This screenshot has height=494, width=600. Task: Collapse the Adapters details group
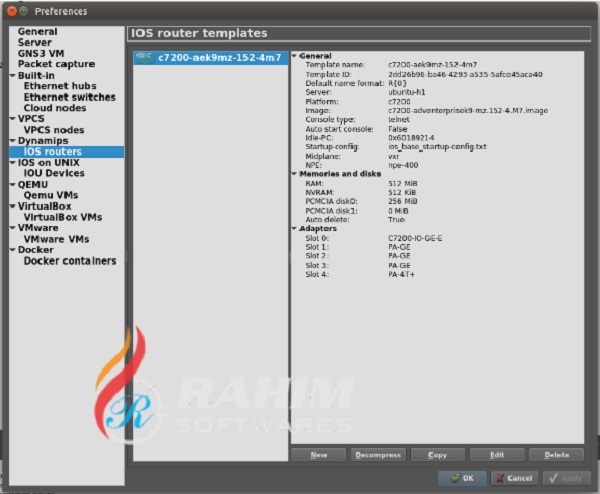coord(294,228)
